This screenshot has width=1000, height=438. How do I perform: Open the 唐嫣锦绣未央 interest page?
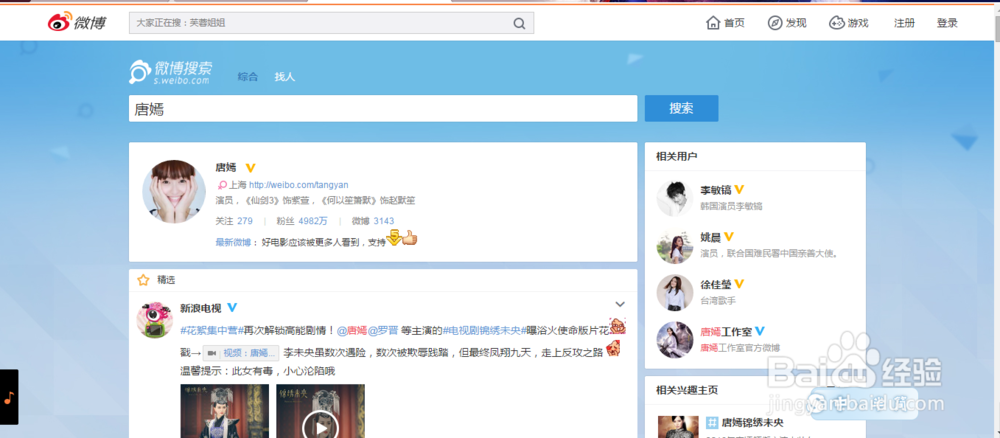click(x=753, y=423)
